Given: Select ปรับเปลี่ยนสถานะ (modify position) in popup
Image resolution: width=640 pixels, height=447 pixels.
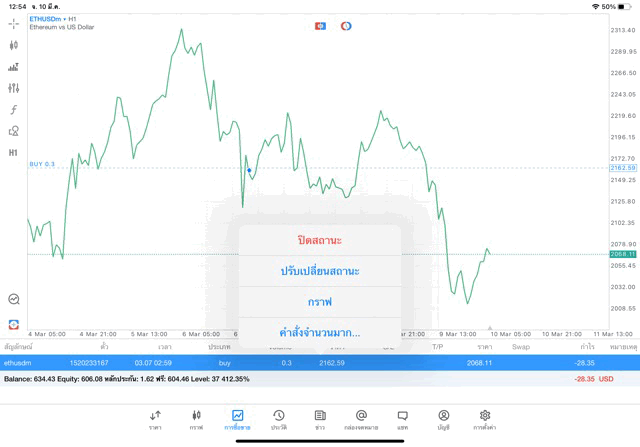Looking at the screenshot, I should [320, 271].
